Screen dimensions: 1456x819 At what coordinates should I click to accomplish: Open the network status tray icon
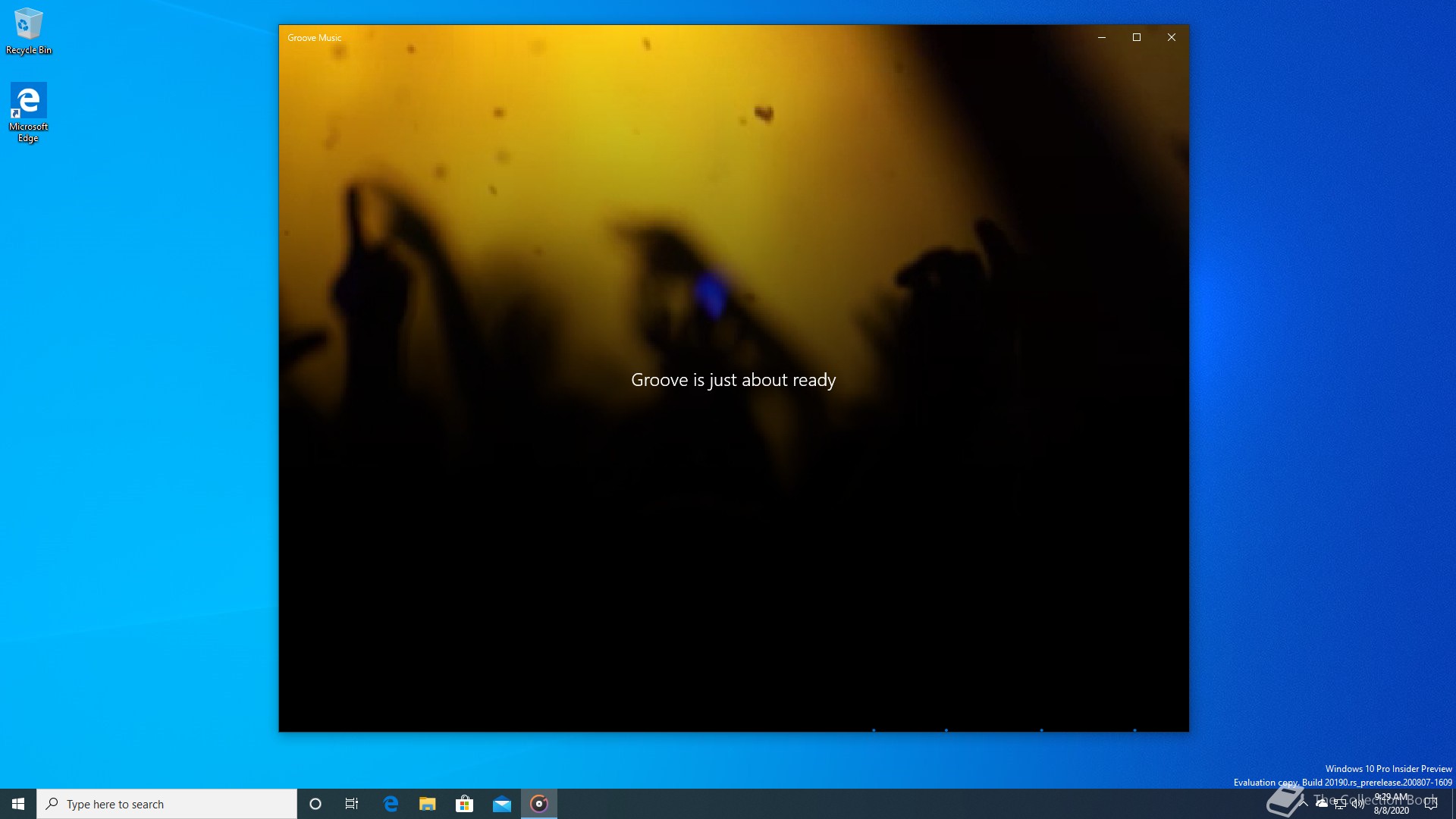pos(1340,804)
